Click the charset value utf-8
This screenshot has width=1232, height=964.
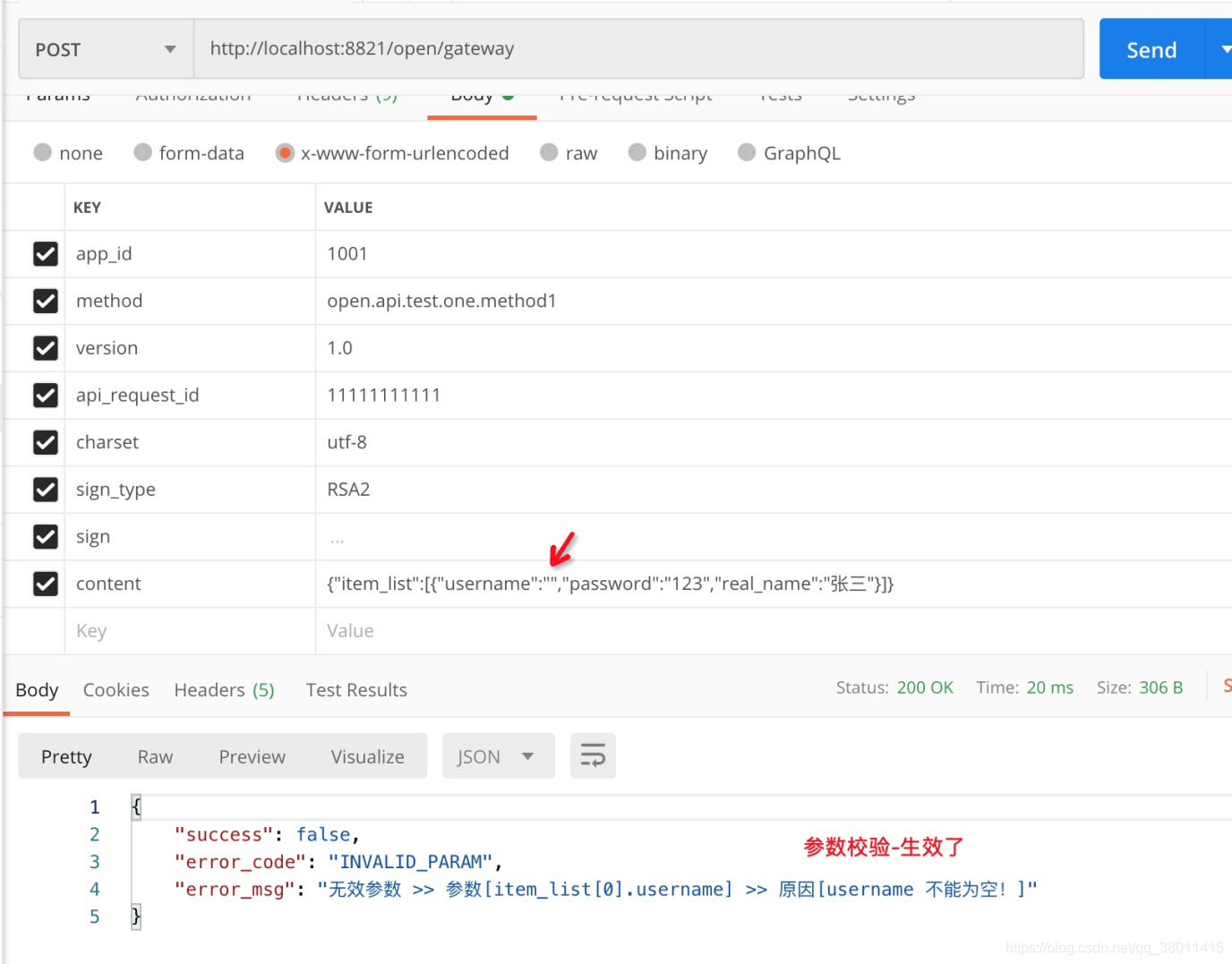click(x=346, y=442)
